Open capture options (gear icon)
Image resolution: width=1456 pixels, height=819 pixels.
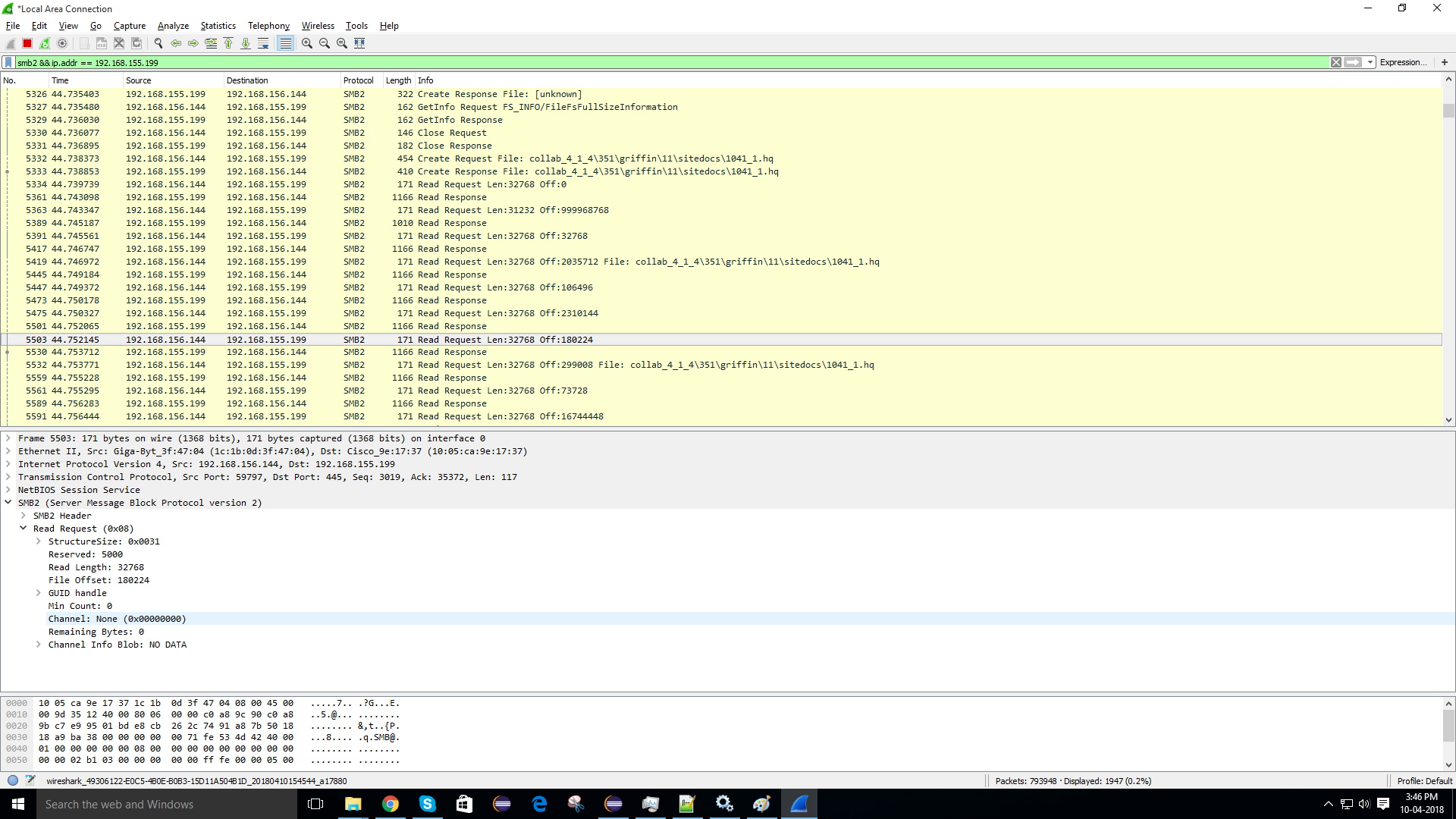62,43
